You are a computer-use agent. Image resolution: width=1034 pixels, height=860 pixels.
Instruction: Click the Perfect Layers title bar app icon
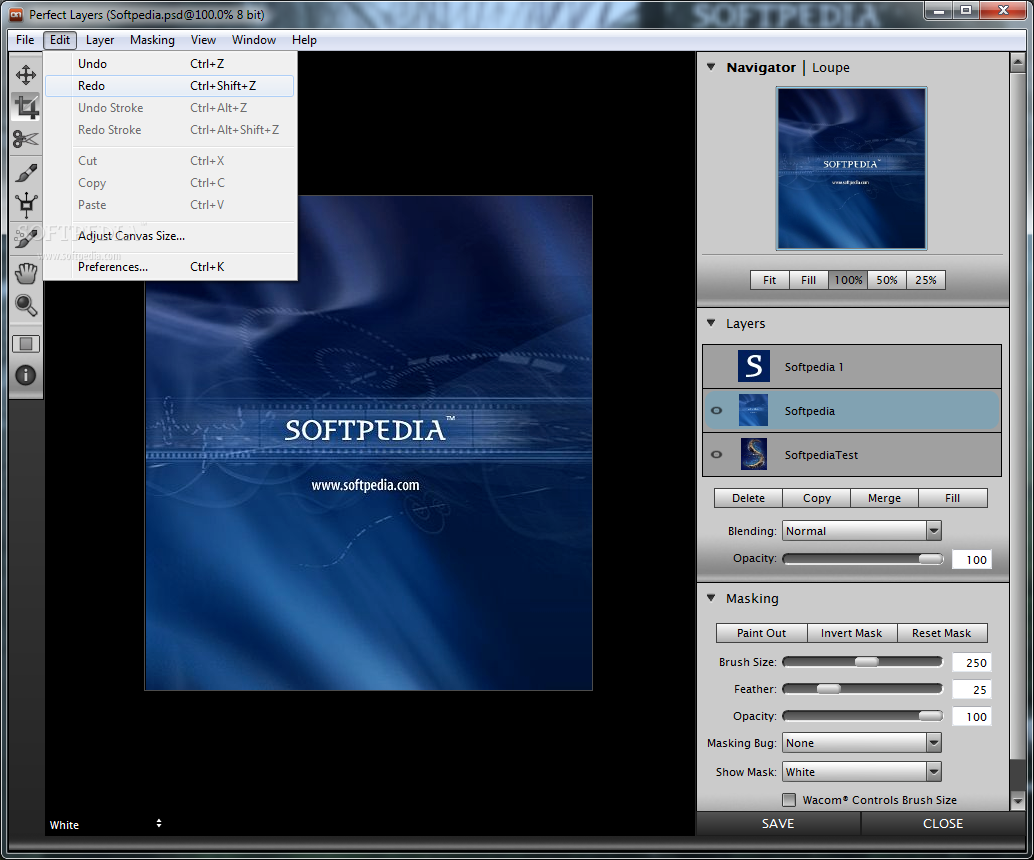point(16,14)
